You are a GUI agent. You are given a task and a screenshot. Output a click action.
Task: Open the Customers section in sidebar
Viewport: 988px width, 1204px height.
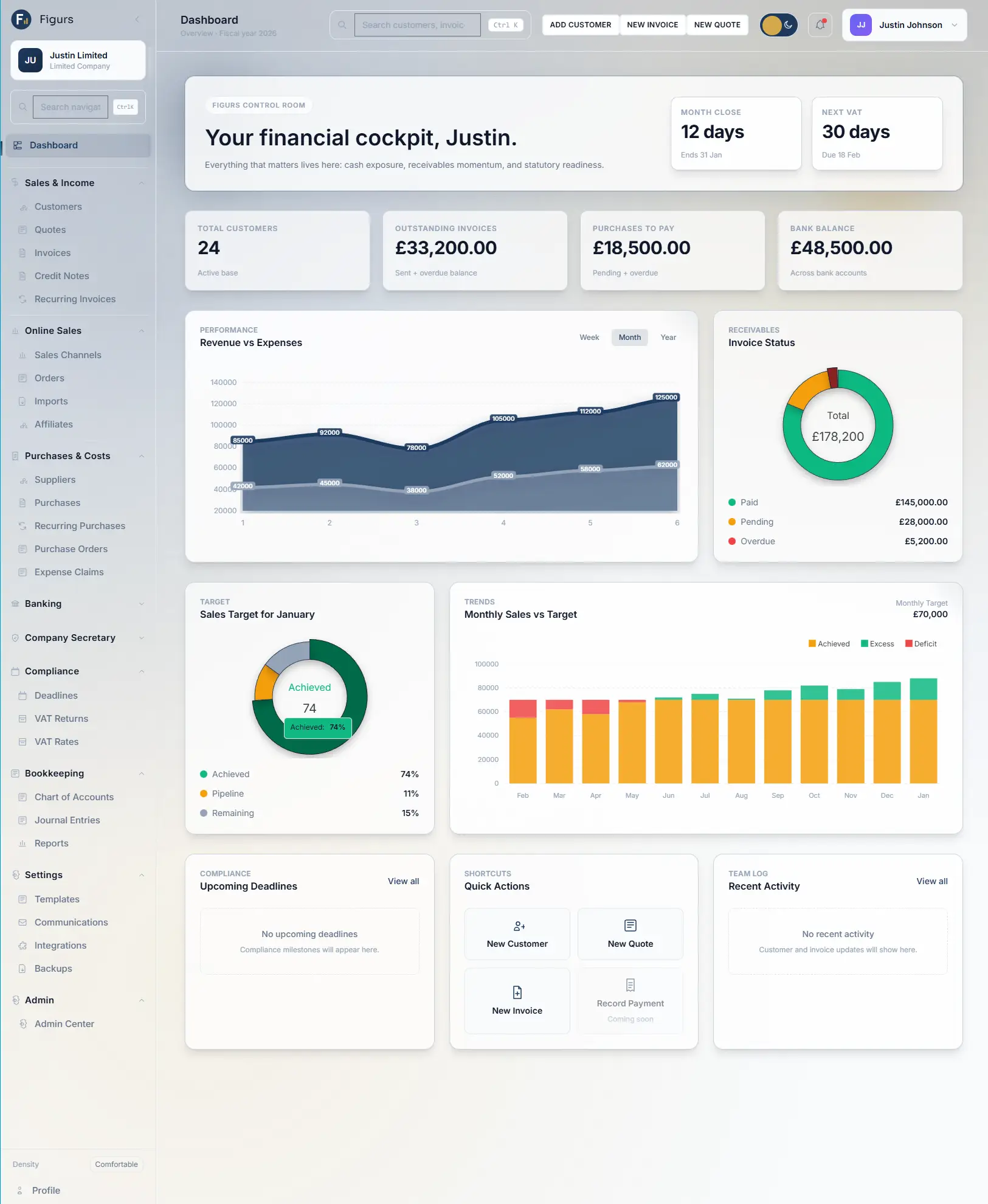point(58,206)
